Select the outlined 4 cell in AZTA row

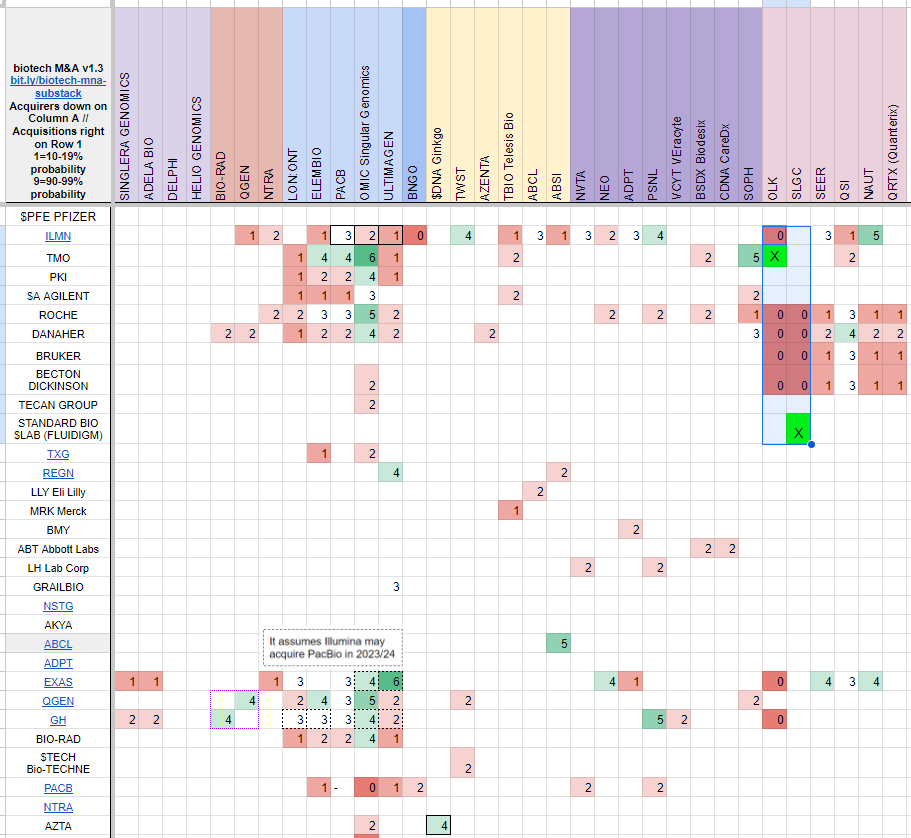438,825
